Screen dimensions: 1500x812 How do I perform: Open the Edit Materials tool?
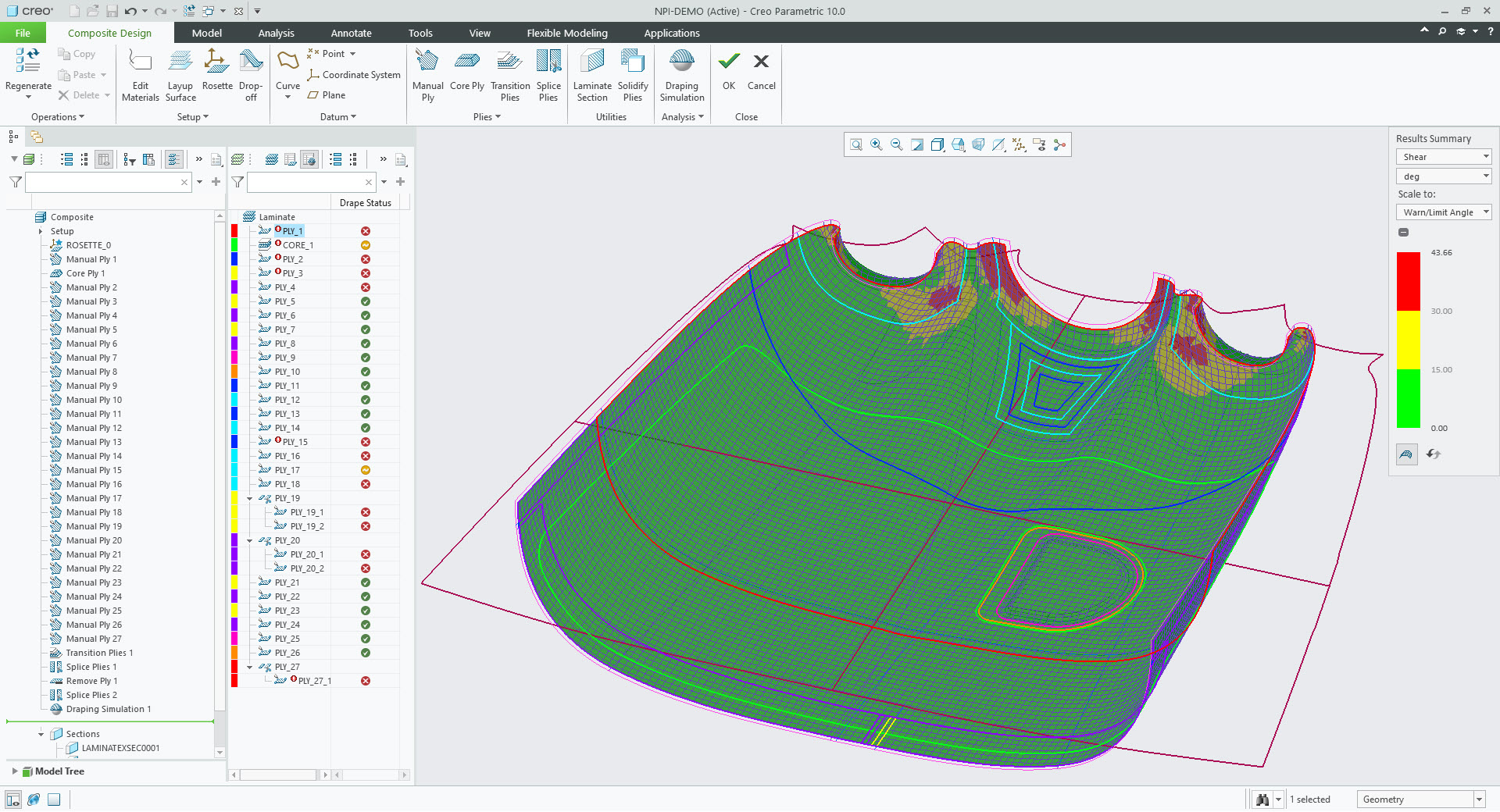click(x=141, y=75)
